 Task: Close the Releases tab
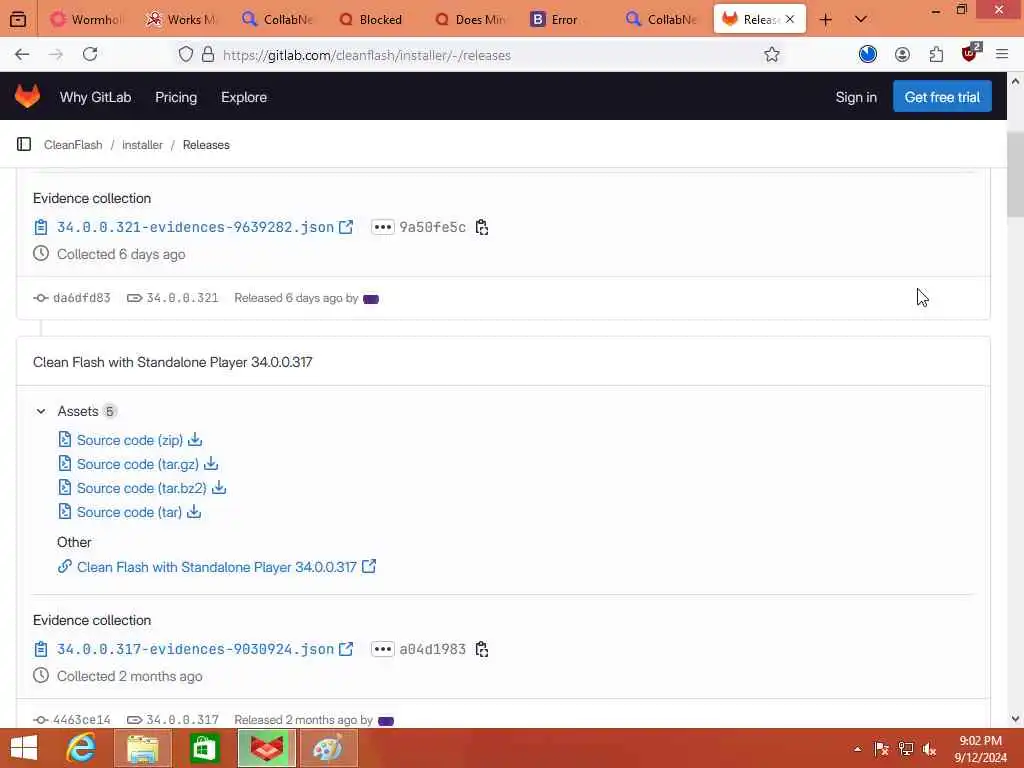pos(790,20)
